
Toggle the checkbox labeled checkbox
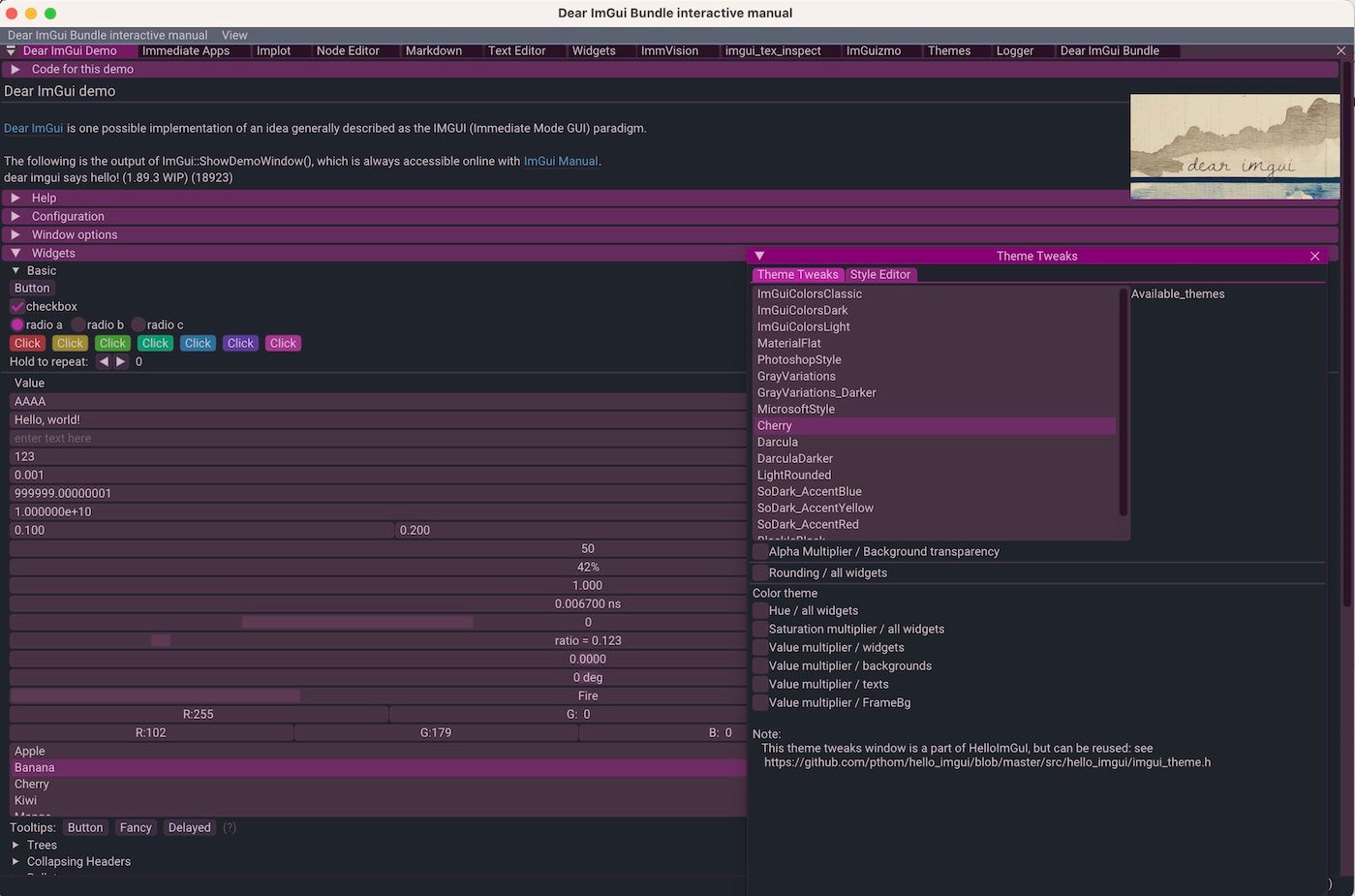pos(17,306)
